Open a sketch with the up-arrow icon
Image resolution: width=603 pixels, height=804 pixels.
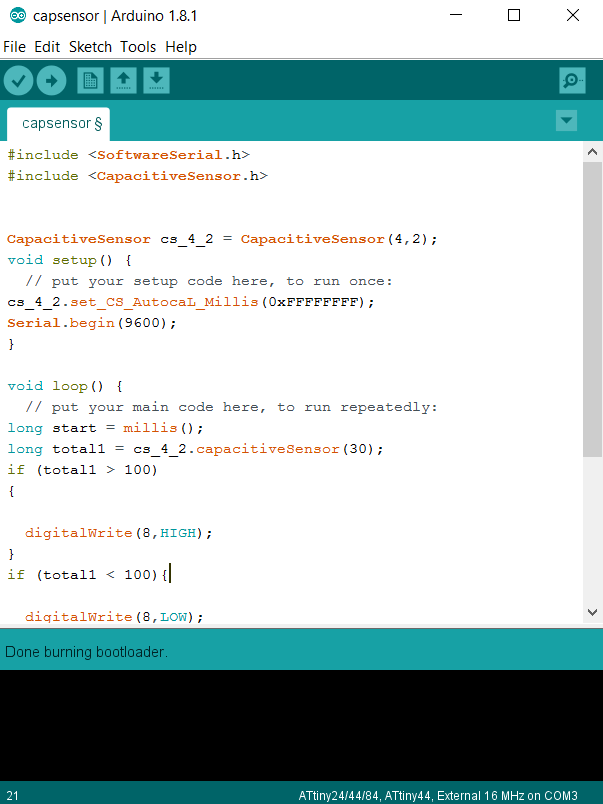[123, 81]
